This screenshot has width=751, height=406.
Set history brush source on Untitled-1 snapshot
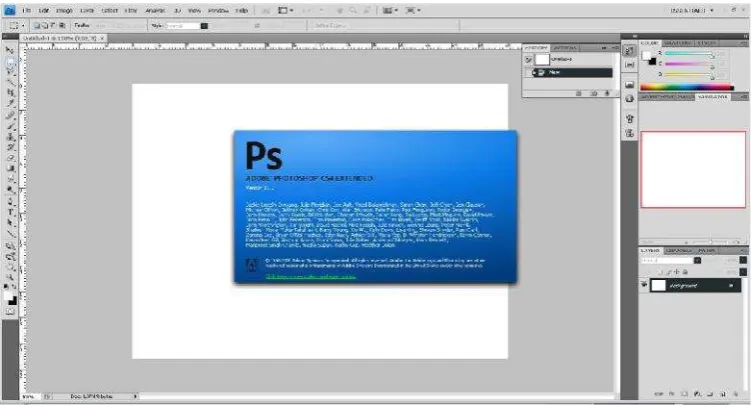click(528, 59)
